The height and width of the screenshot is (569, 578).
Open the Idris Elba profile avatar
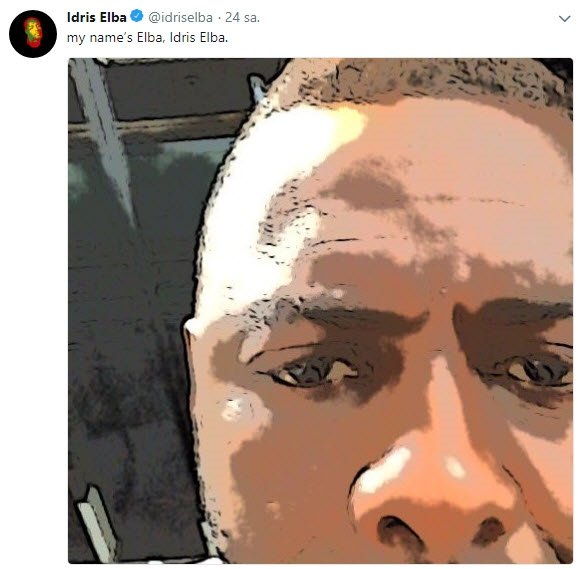pos(33,34)
